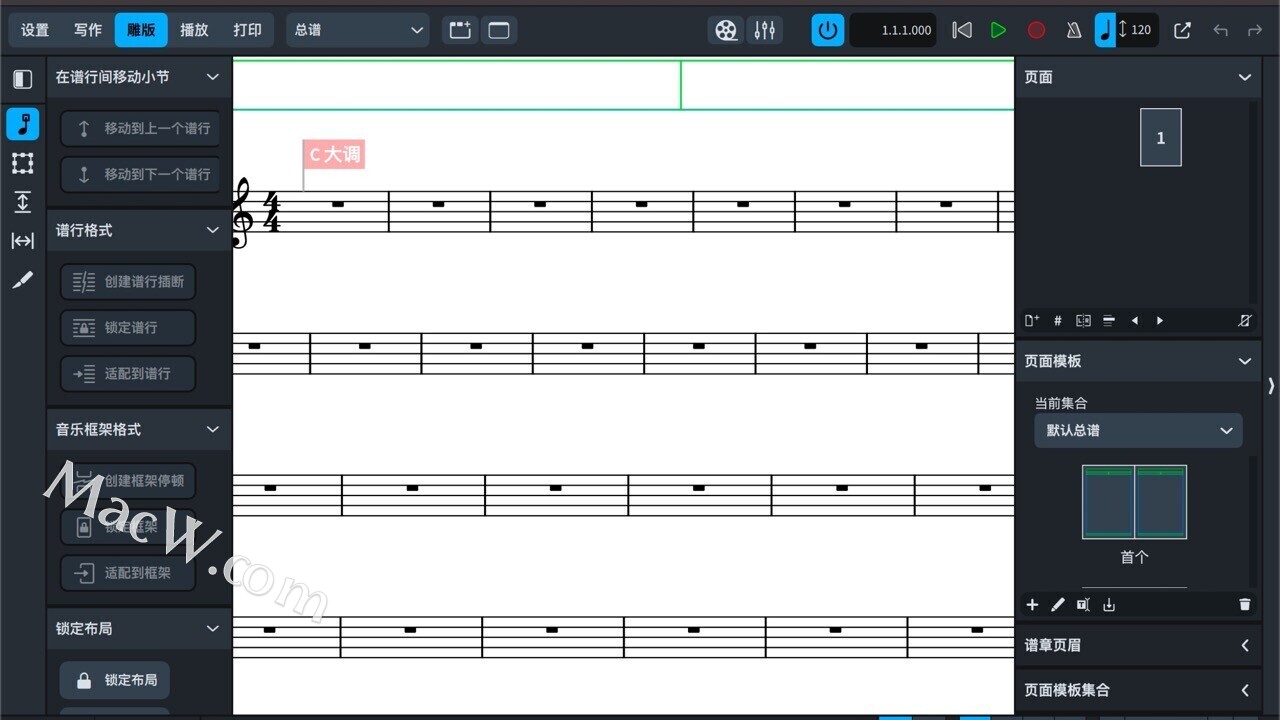This screenshot has height=720, width=1280.
Task: Open the 默认总谱 current set dropdown
Action: [x=1138, y=430]
